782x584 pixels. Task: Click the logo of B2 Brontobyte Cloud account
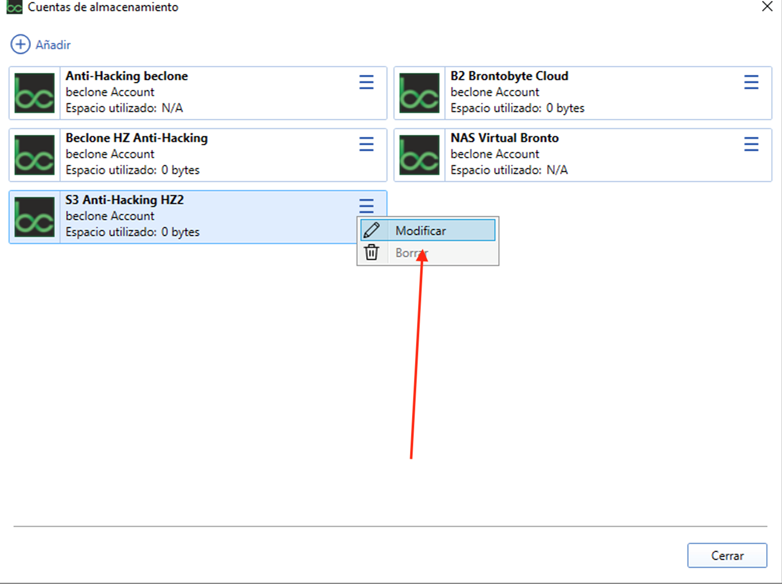point(419,93)
